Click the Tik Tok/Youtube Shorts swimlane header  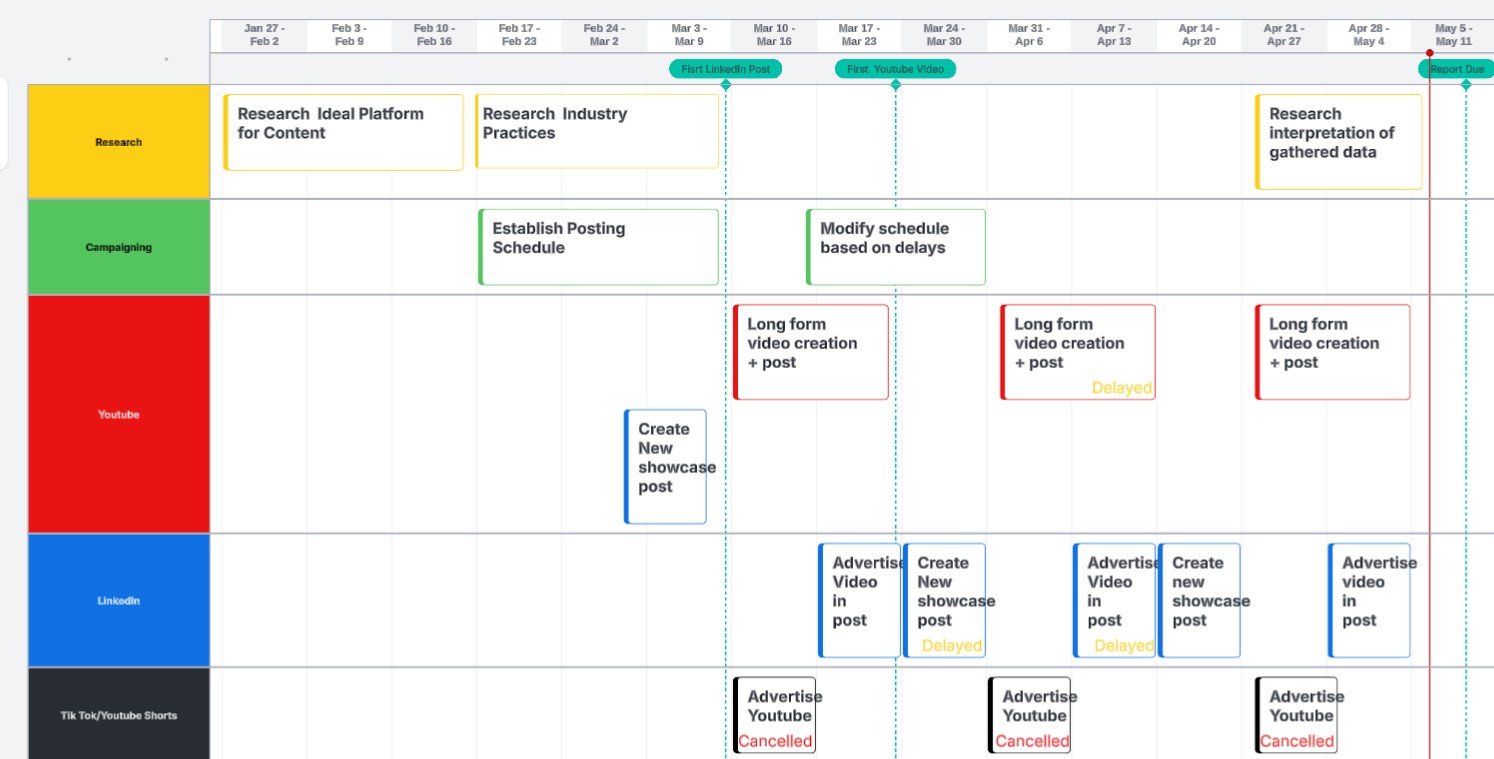click(x=118, y=715)
